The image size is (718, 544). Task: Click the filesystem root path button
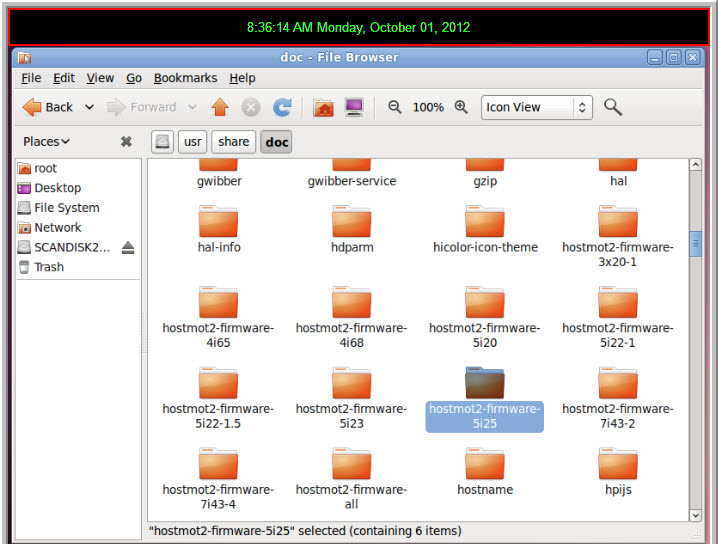162,141
